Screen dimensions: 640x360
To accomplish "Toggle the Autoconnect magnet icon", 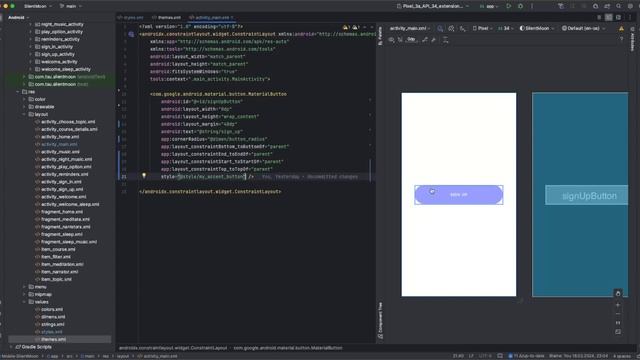I will click(400, 40).
